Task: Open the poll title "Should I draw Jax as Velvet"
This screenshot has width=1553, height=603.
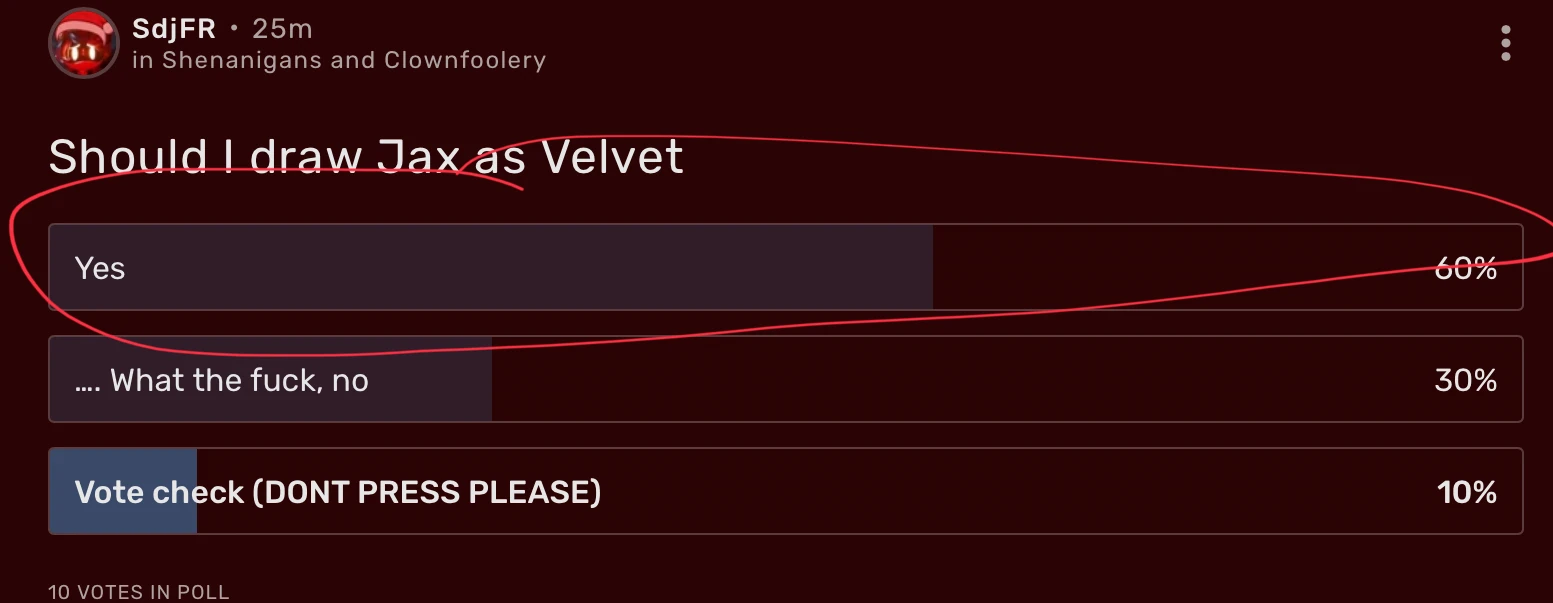Action: click(x=365, y=157)
